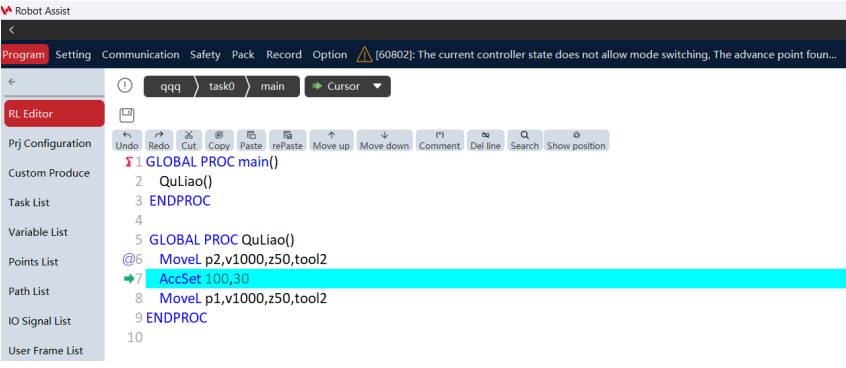Open the Communication menu
This screenshot has width=846, height=368.
point(140,54)
